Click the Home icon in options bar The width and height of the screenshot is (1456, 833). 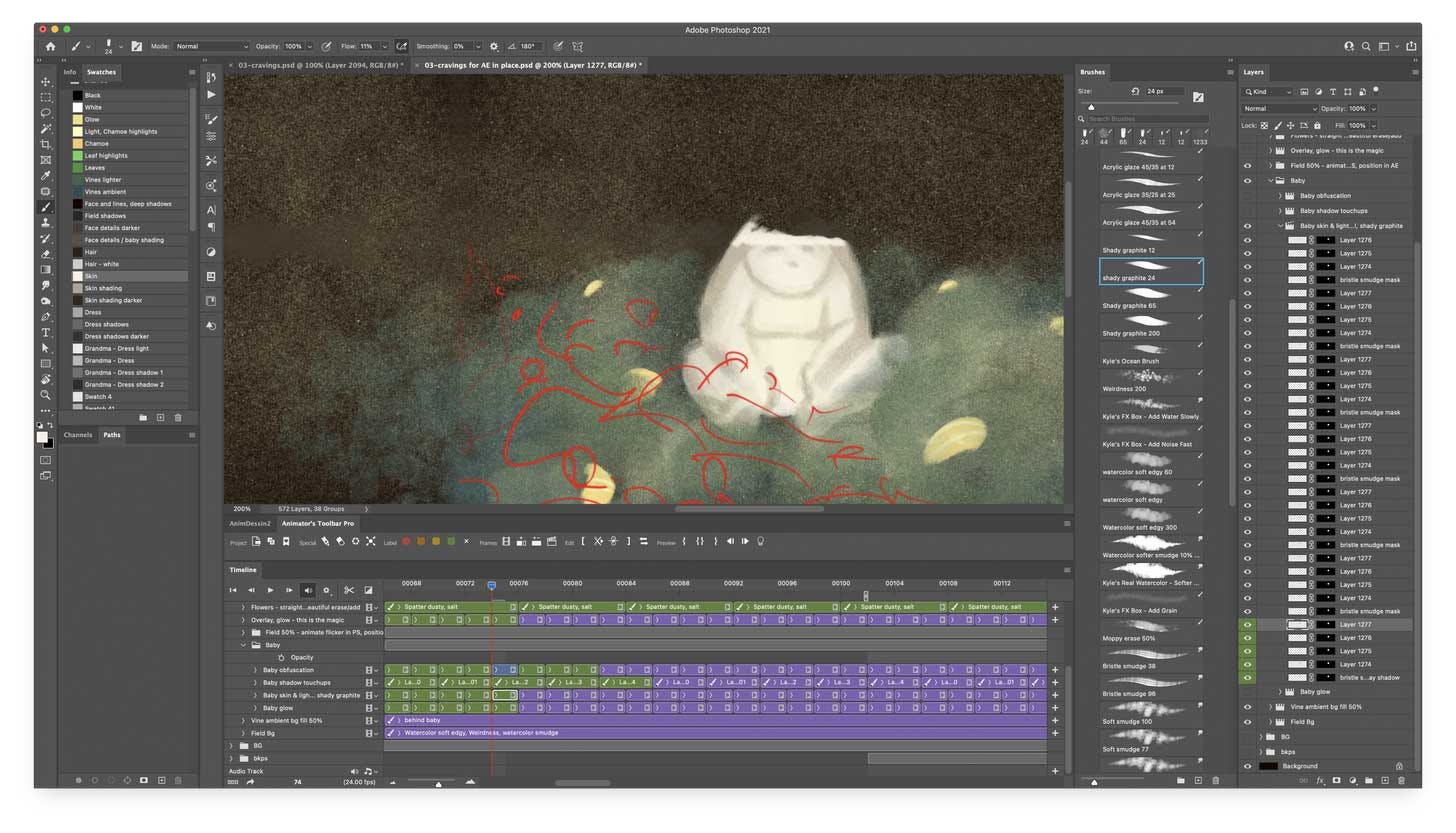tap(50, 46)
